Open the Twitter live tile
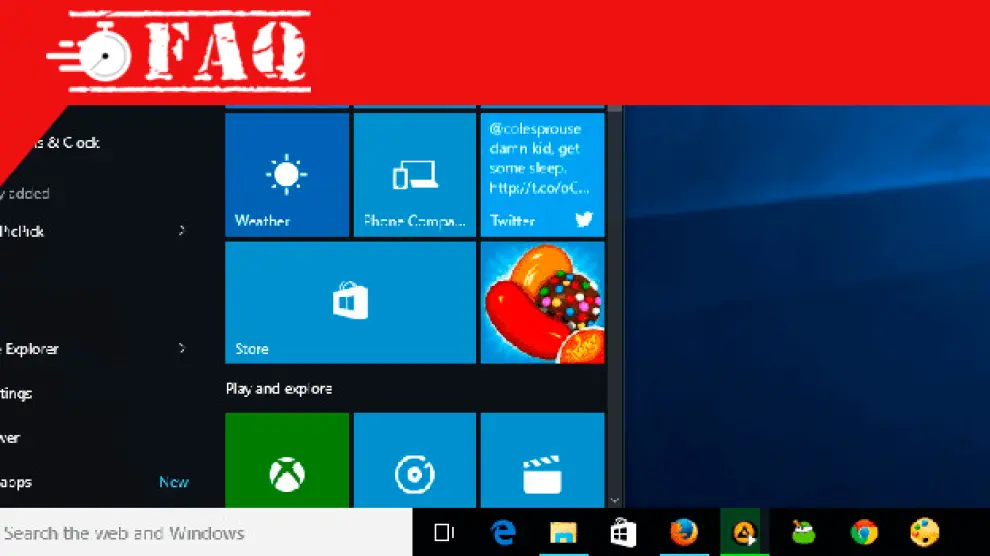990x556 pixels. click(542, 175)
